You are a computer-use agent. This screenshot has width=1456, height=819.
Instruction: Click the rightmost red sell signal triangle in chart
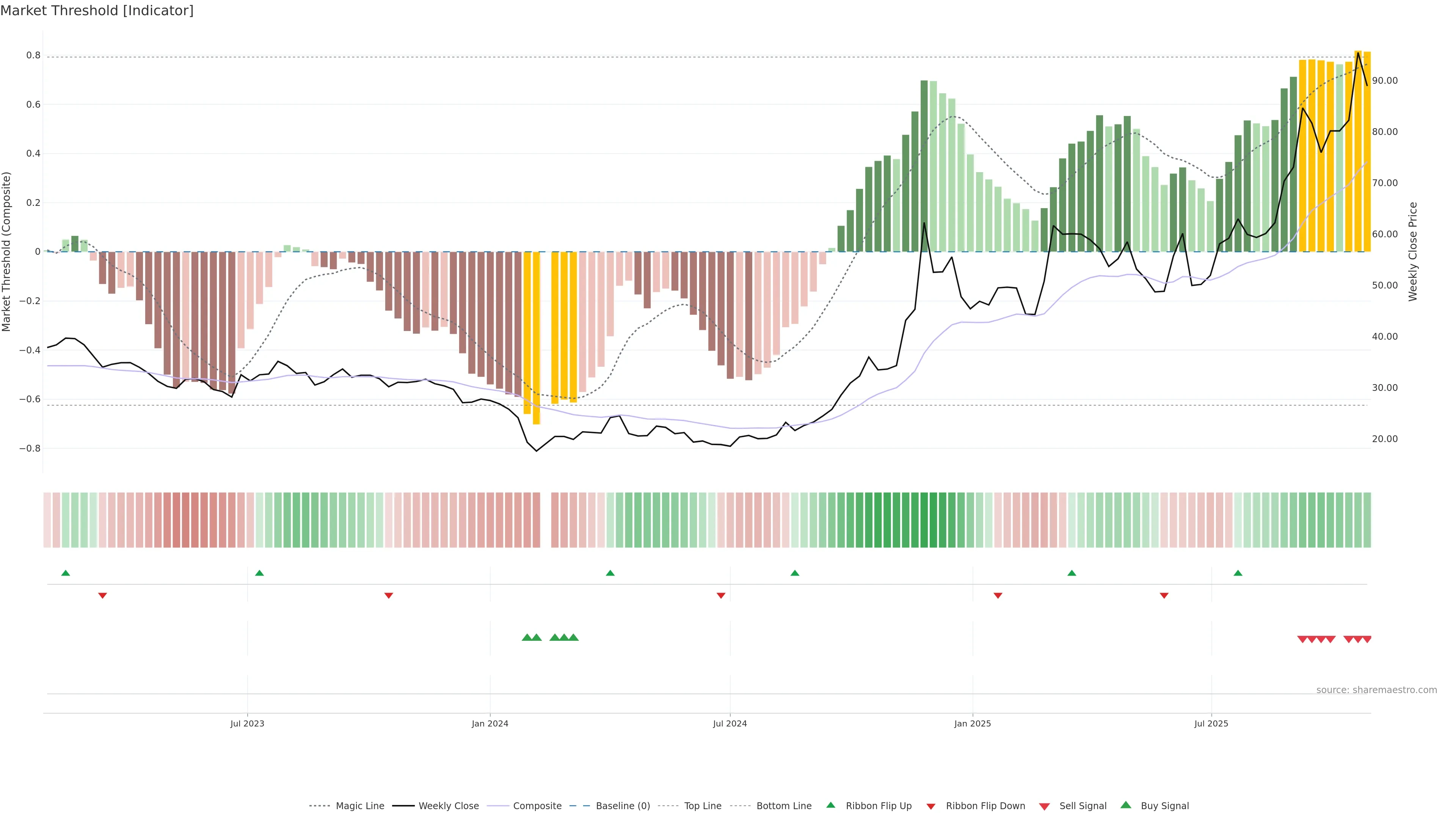[1367, 639]
